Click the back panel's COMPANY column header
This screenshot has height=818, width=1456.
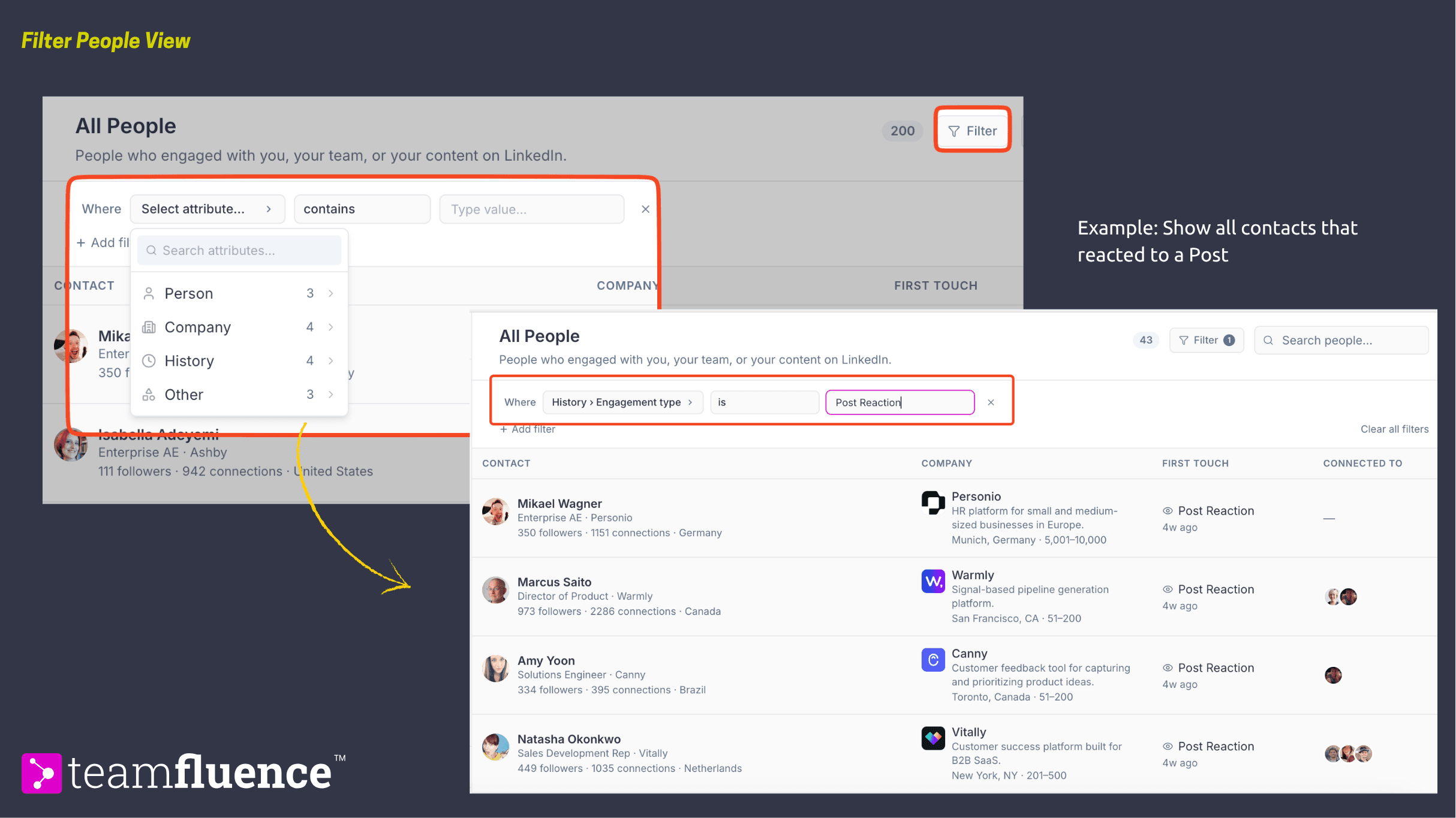coord(627,285)
